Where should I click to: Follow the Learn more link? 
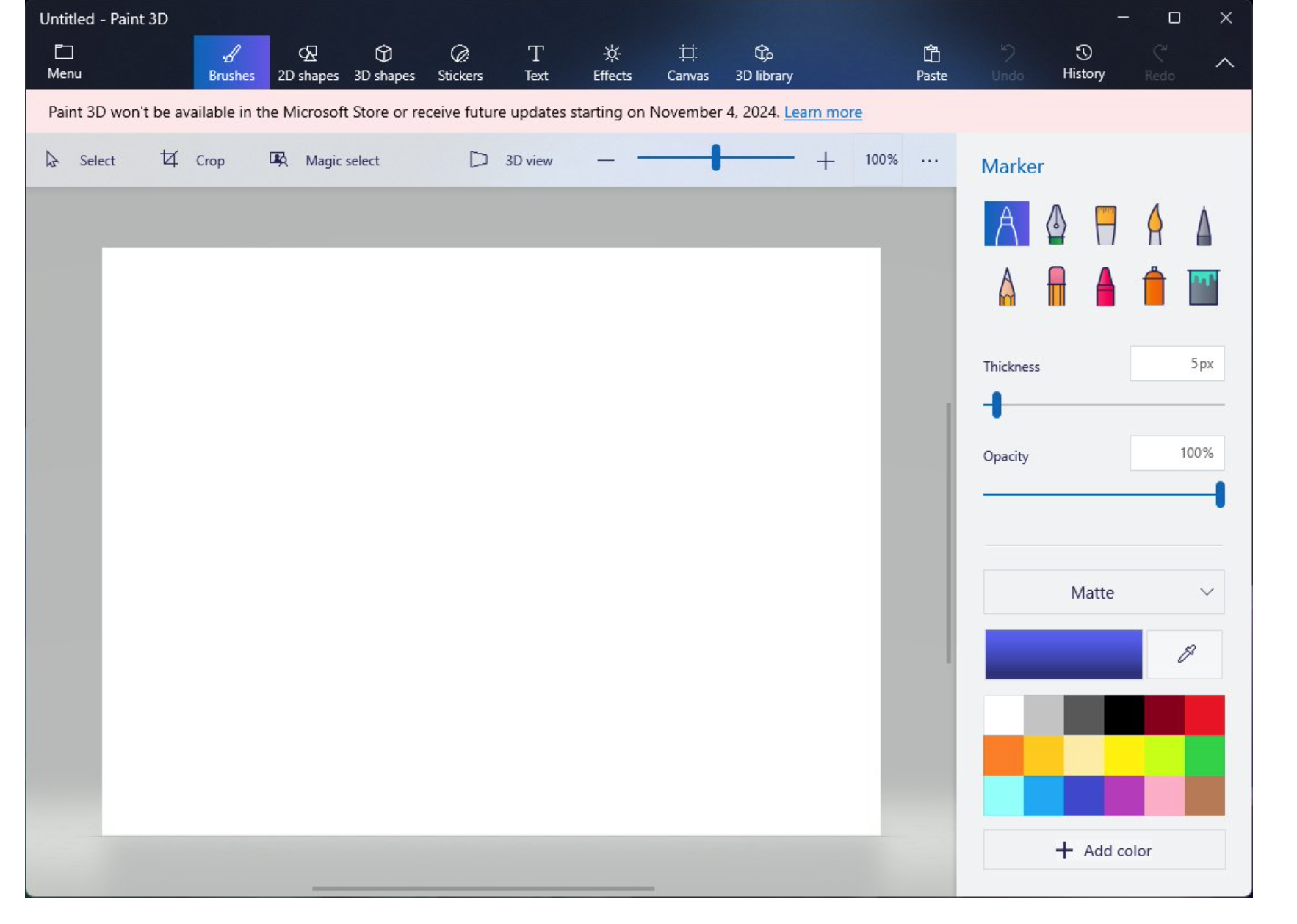pos(823,112)
